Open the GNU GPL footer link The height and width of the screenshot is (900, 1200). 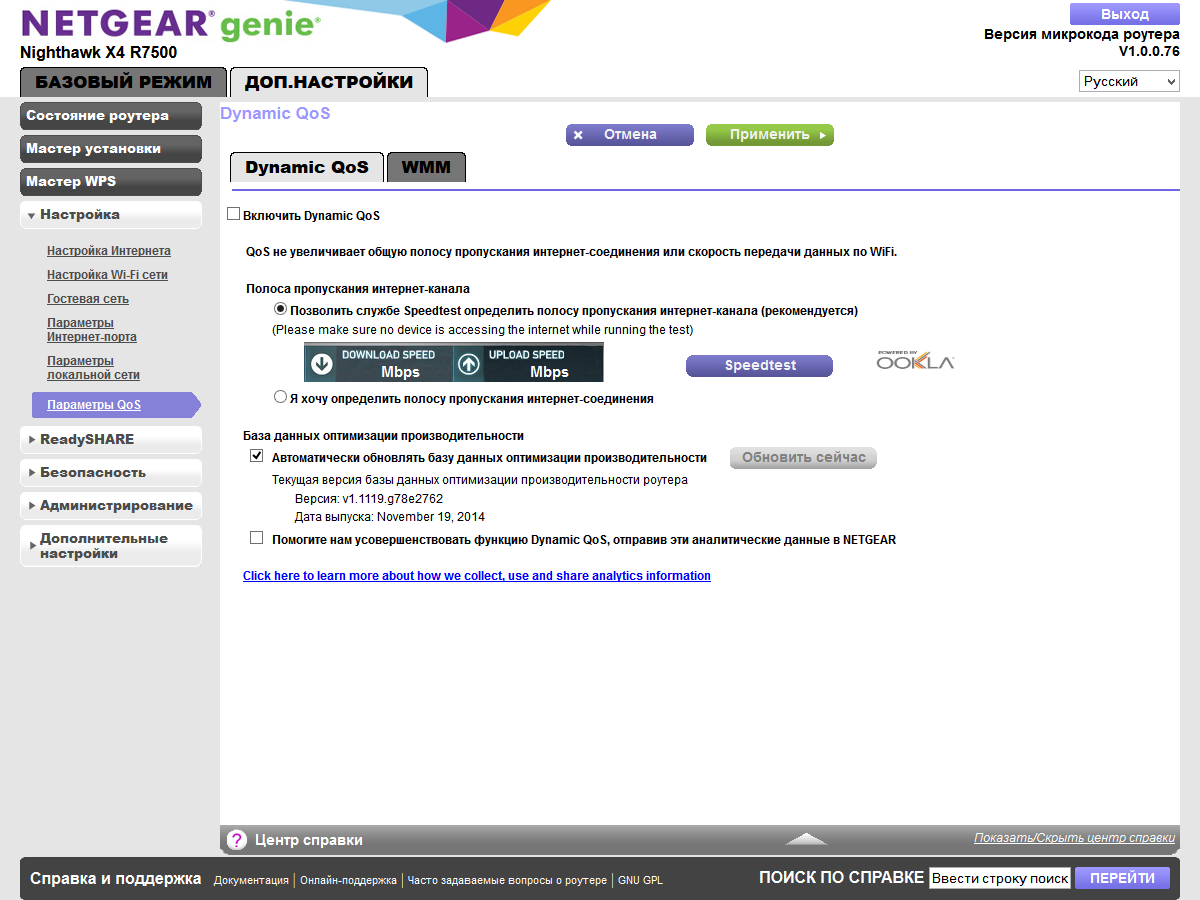click(640, 881)
